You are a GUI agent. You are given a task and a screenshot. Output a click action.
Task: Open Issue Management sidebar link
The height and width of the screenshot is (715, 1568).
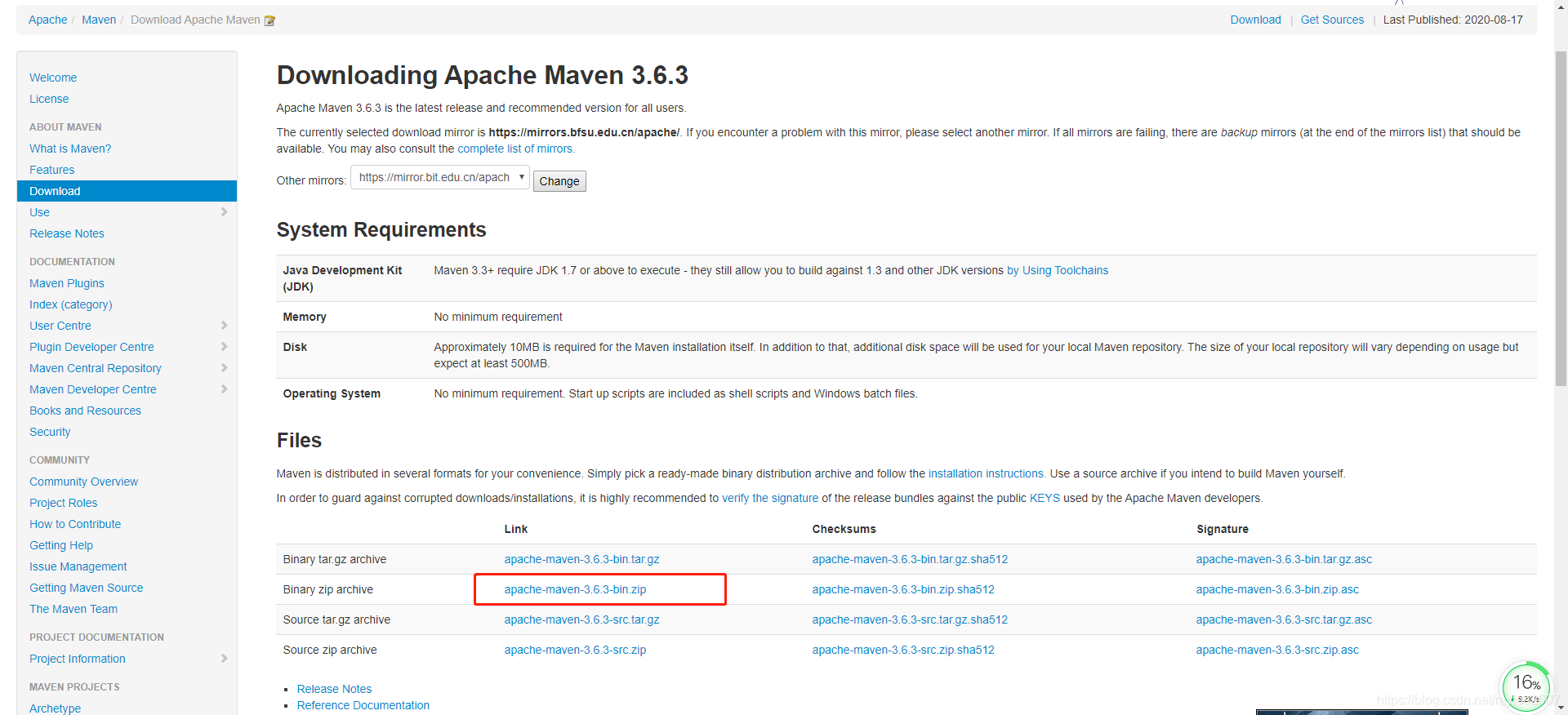pos(78,566)
